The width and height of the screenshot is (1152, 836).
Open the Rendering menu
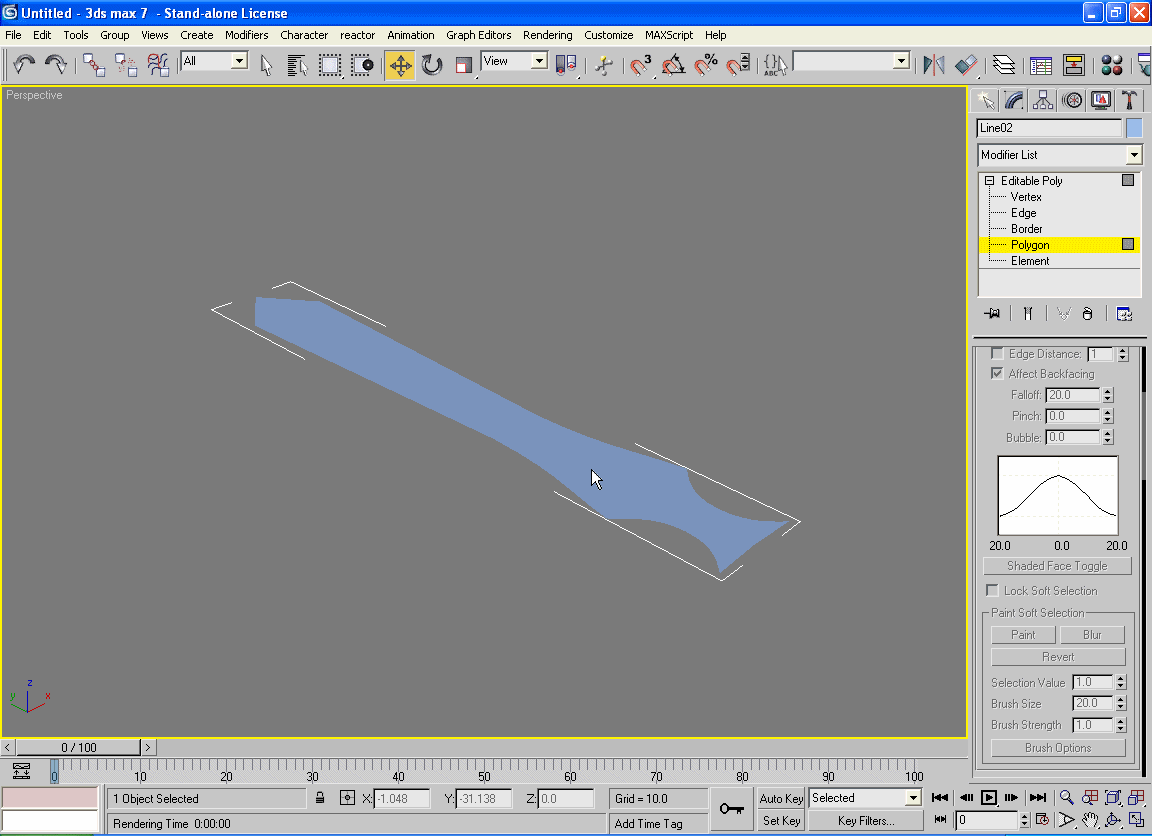tap(547, 35)
